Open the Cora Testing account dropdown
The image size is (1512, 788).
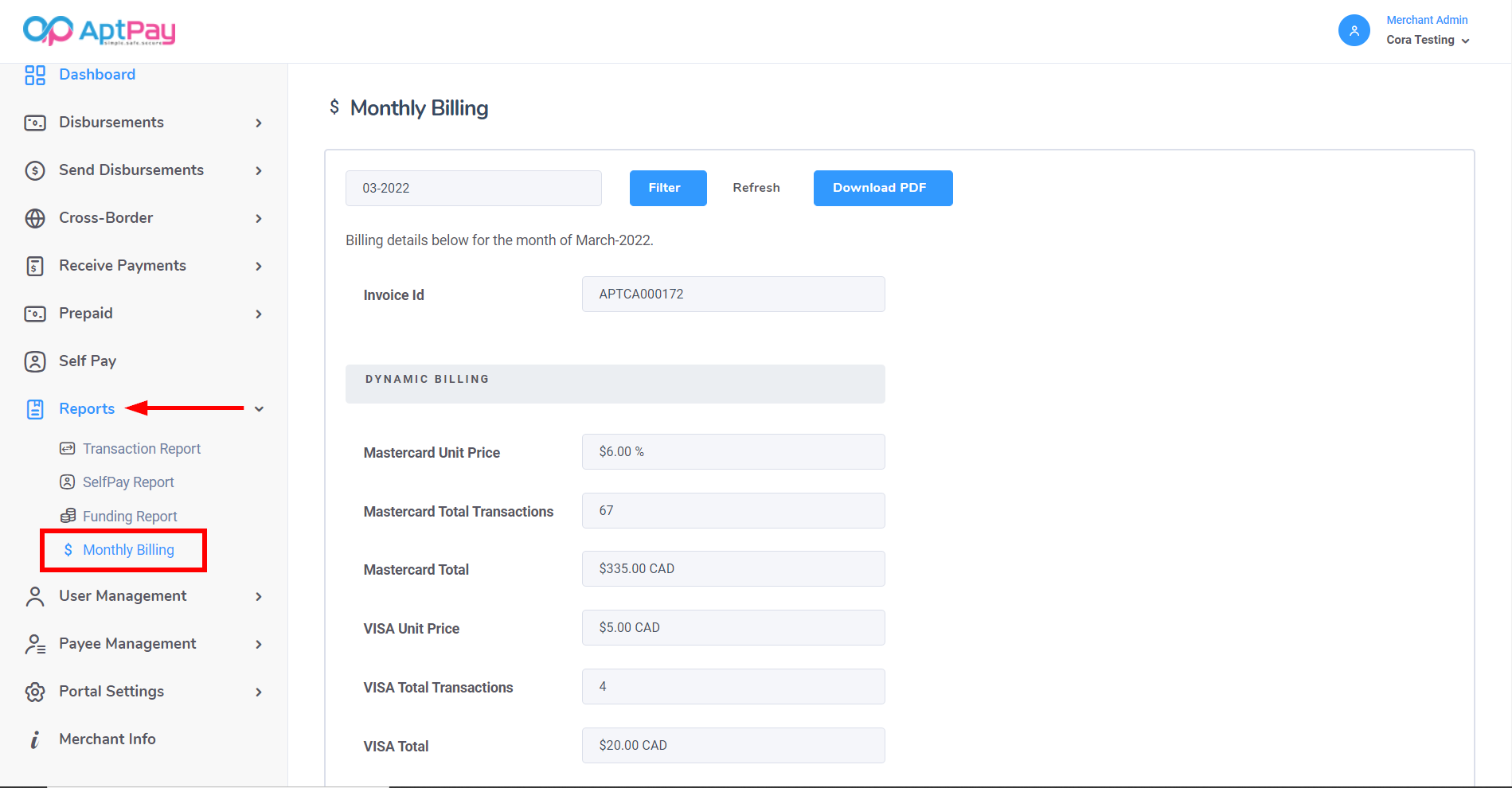(1428, 40)
